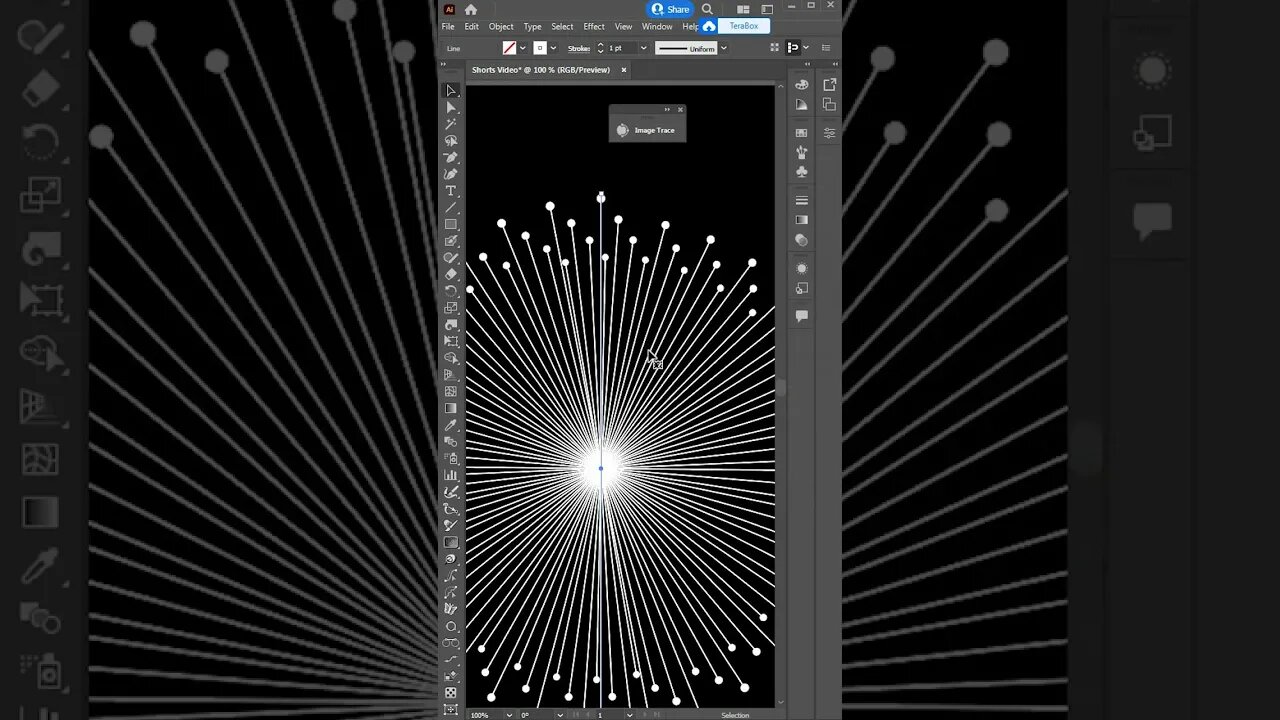
Task: Open the Select menu
Action: (x=562, y=27)
